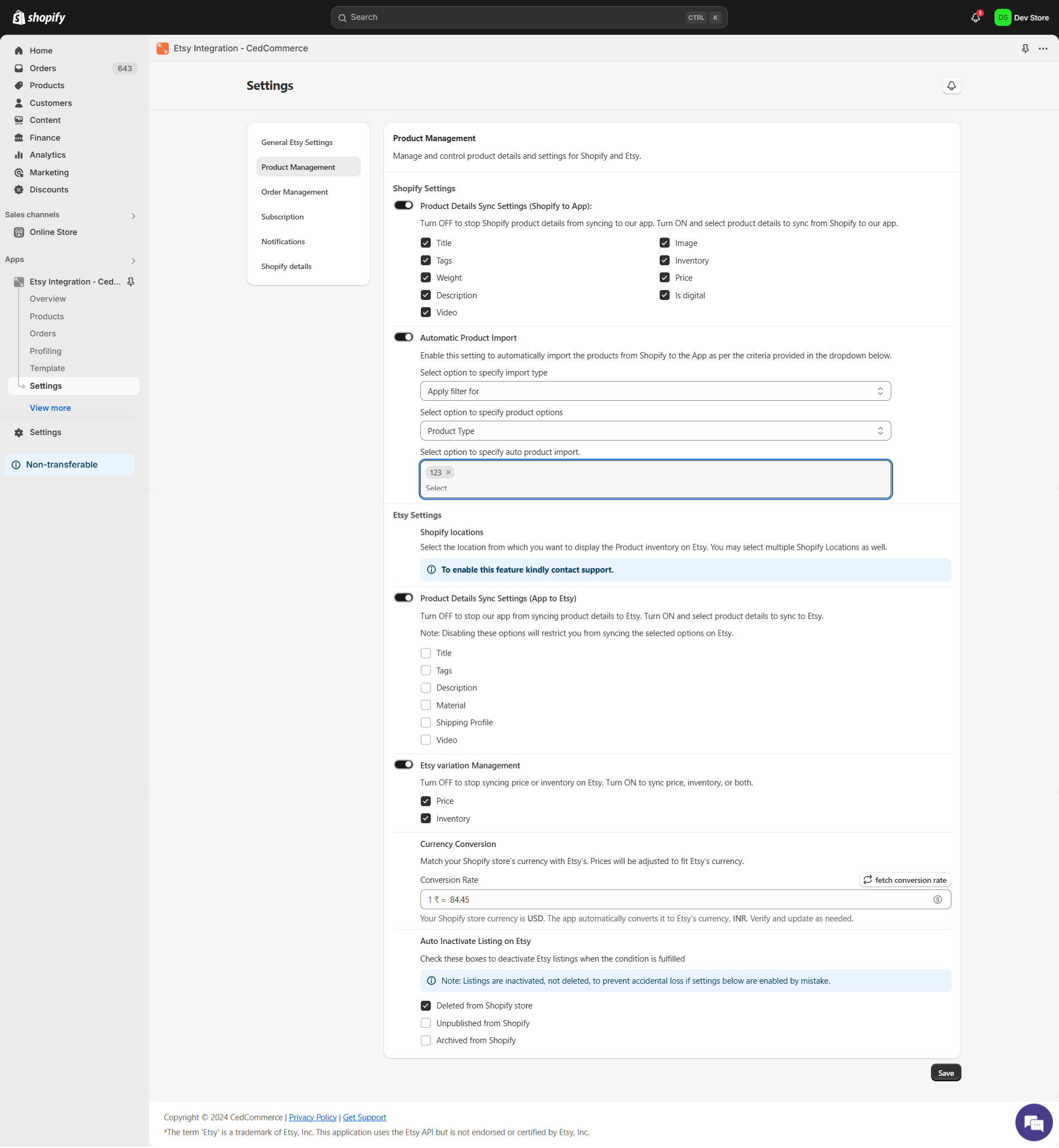Toggle Automatic Product Import switch
Screen dimensions: 1059x1148
(x=403, y=337)
